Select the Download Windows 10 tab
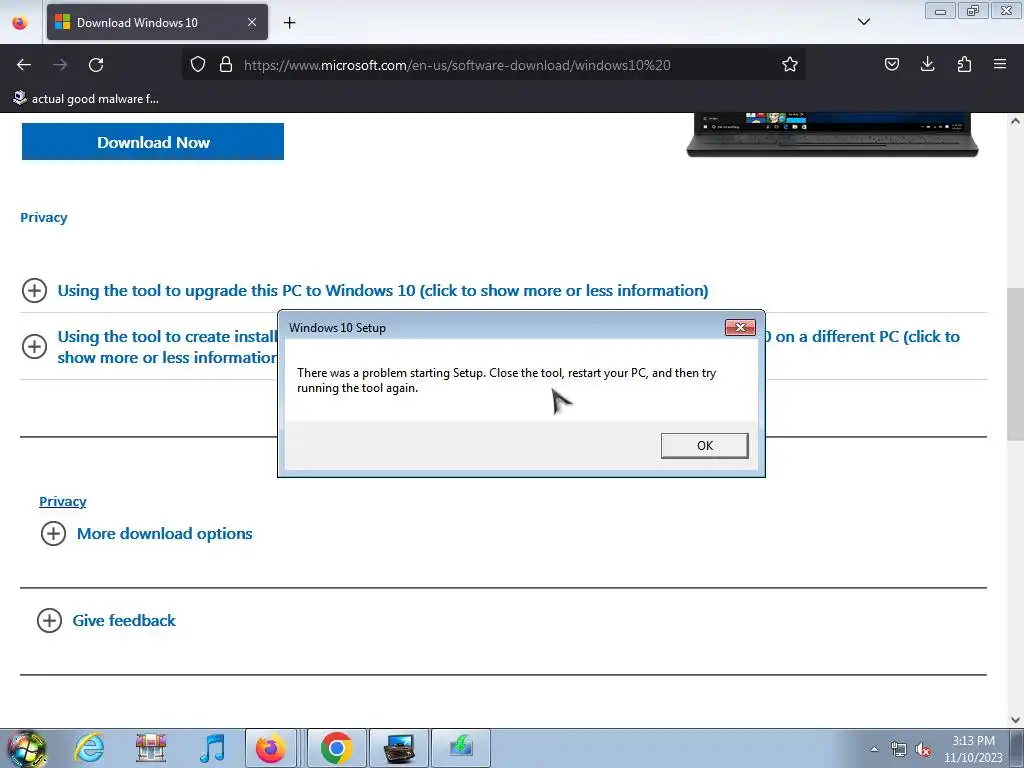Image resolution: width=1024 pixels, height=768 pixels. (x=157, y=22)
